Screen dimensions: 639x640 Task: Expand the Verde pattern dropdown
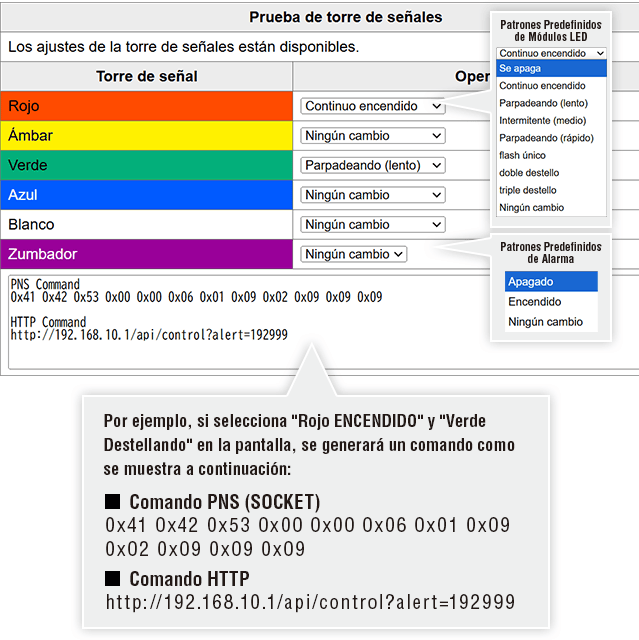tap(372, 165)
